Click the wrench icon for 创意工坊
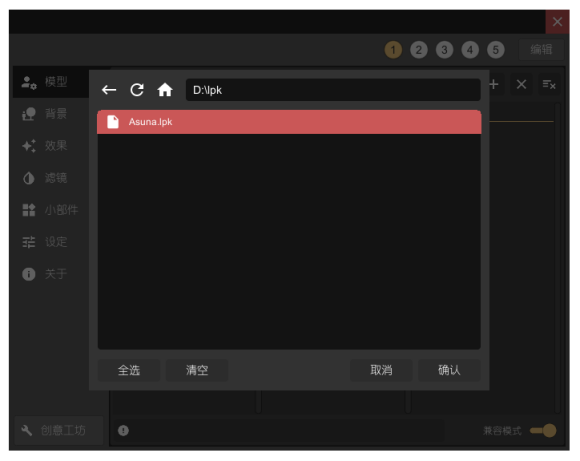This screenshot has height=461, width=580. 27,430
